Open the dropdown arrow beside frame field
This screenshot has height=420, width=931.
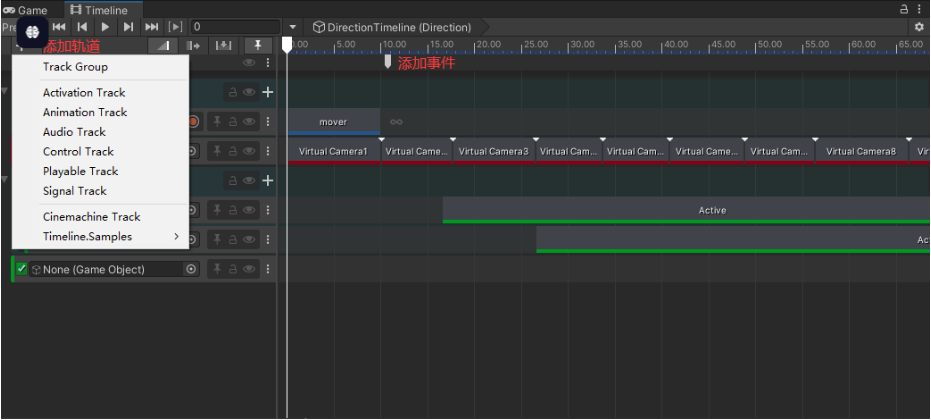(x=292, y=27)
